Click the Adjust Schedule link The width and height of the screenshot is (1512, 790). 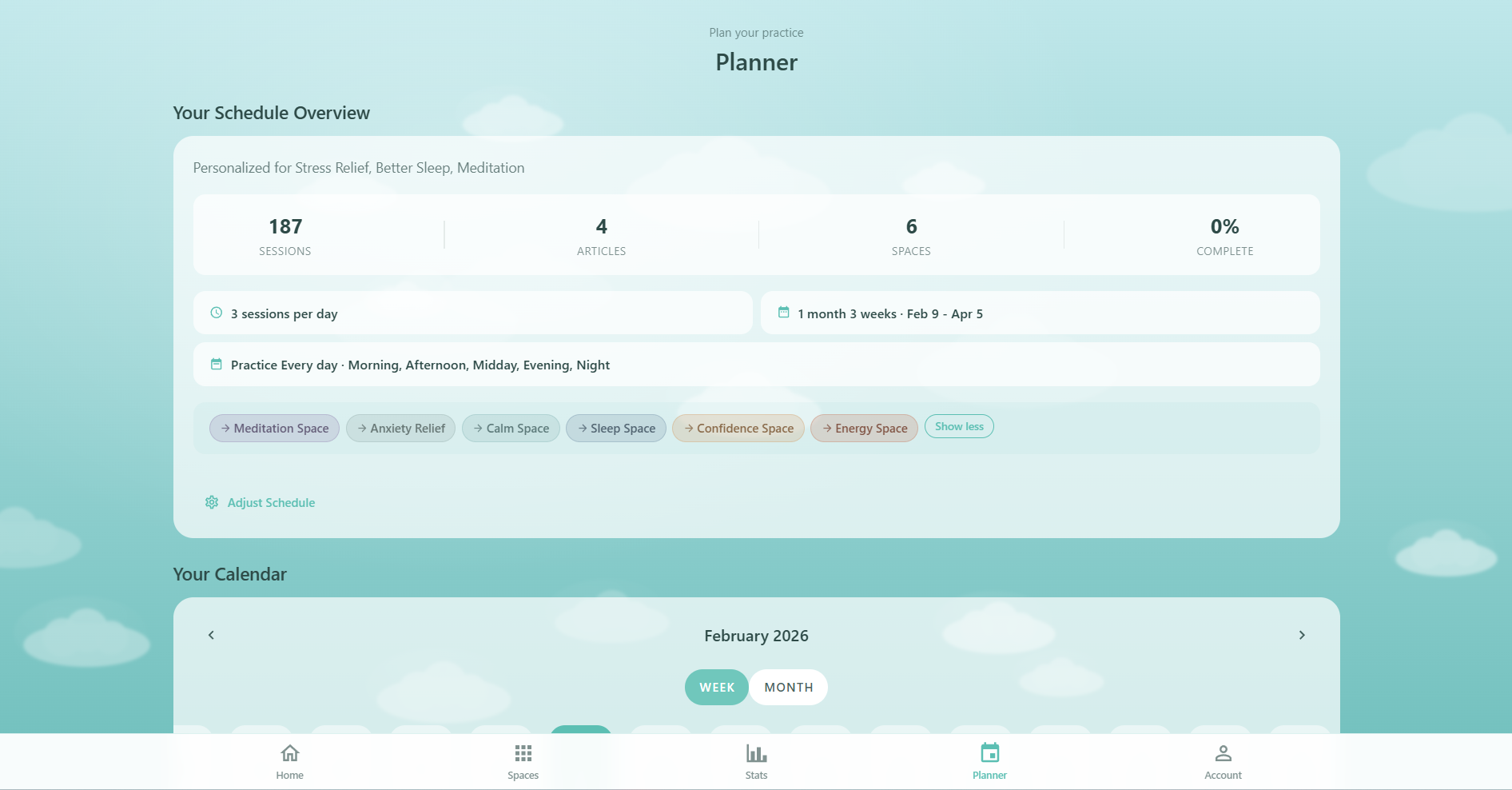click(270, 502)
